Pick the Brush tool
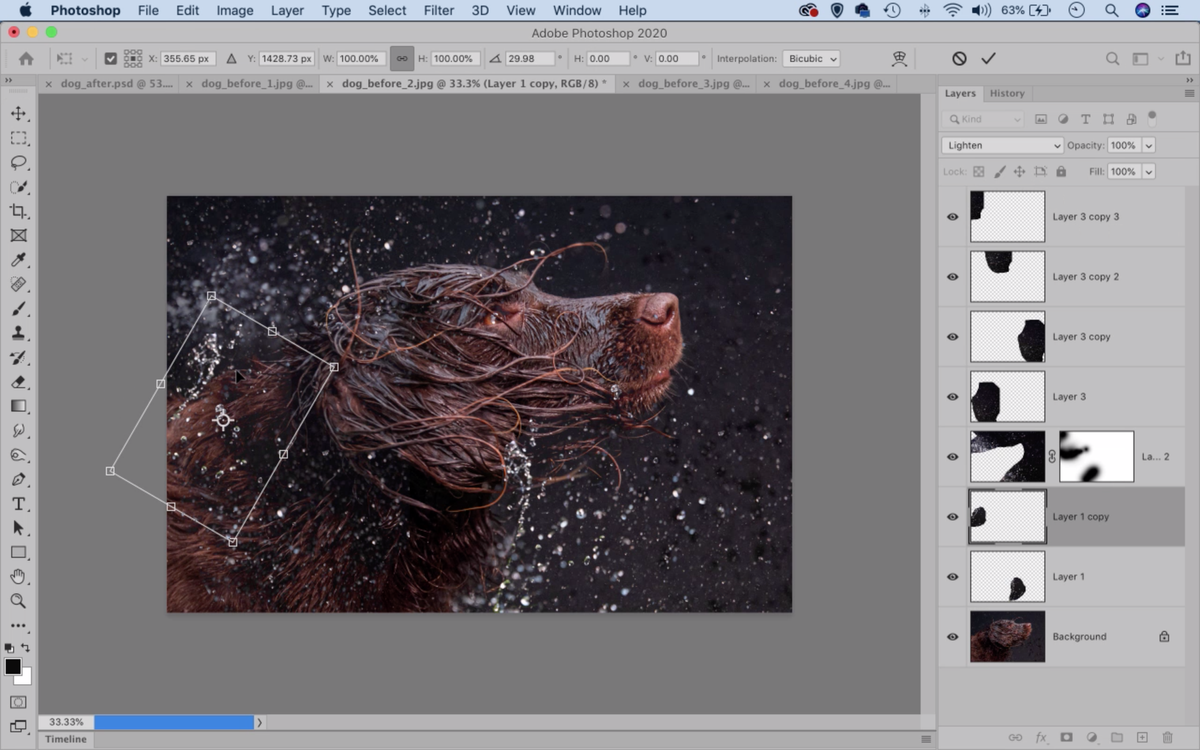The image size is (1200, 750). click(x=19, y=309)
